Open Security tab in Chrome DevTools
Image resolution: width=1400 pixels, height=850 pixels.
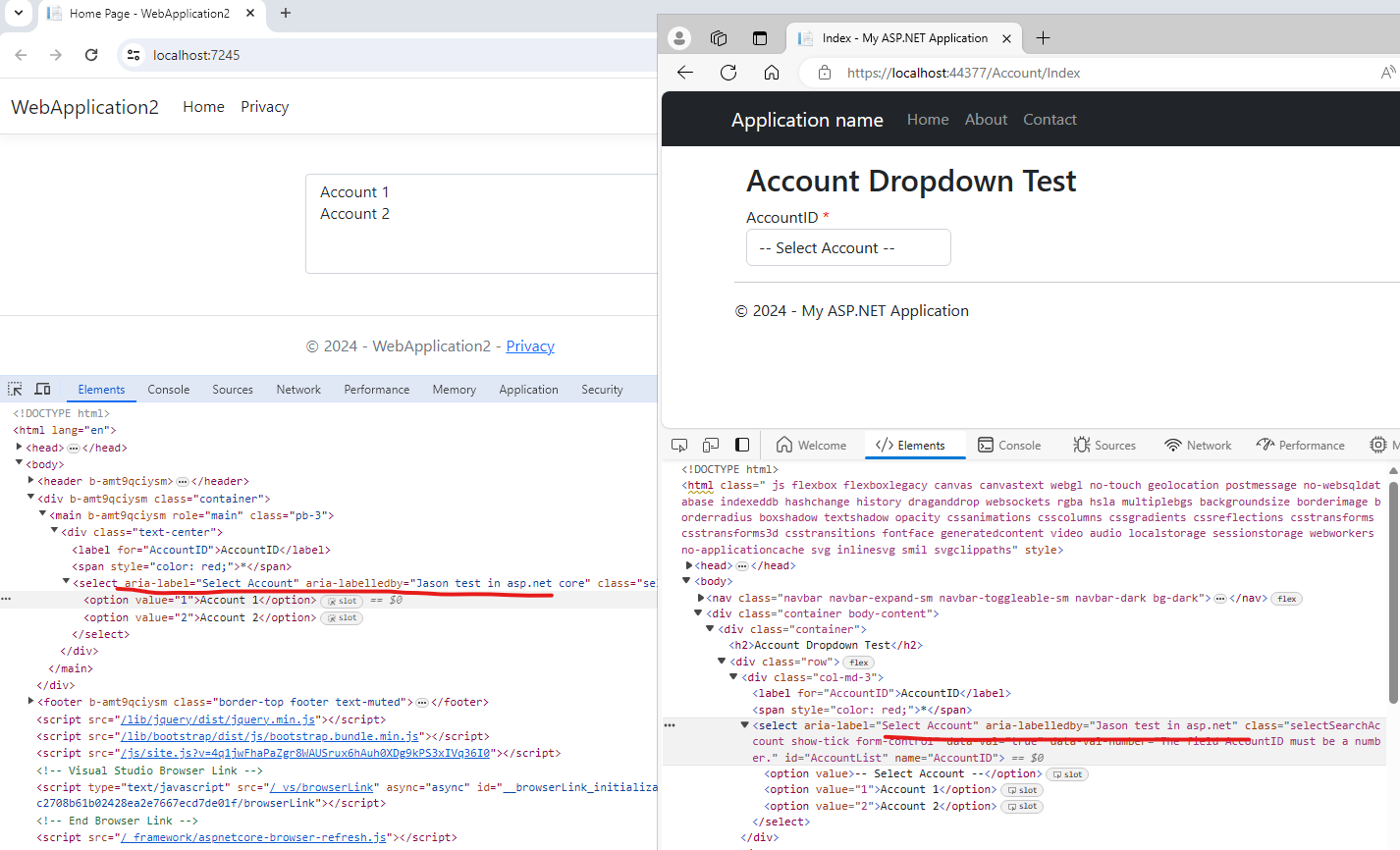click(x=602, y=390)
